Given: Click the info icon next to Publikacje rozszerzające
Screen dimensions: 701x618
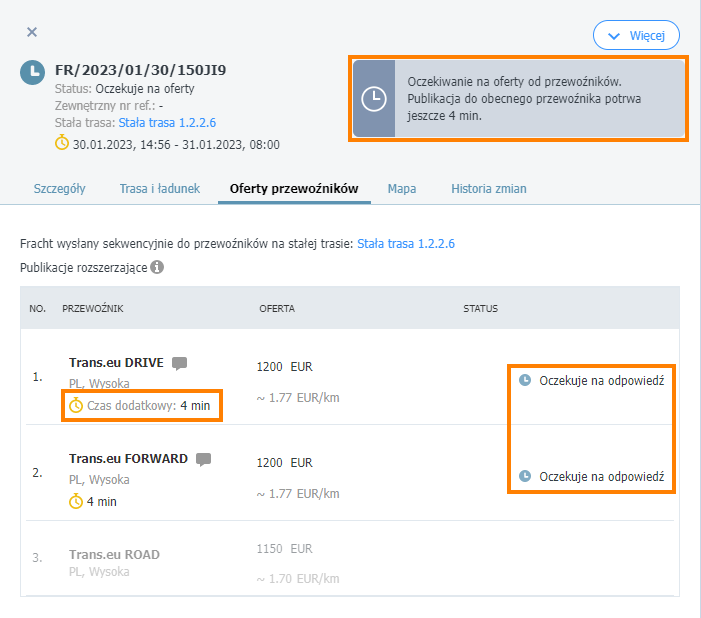Looking at the screenshot, I should 157,267.
